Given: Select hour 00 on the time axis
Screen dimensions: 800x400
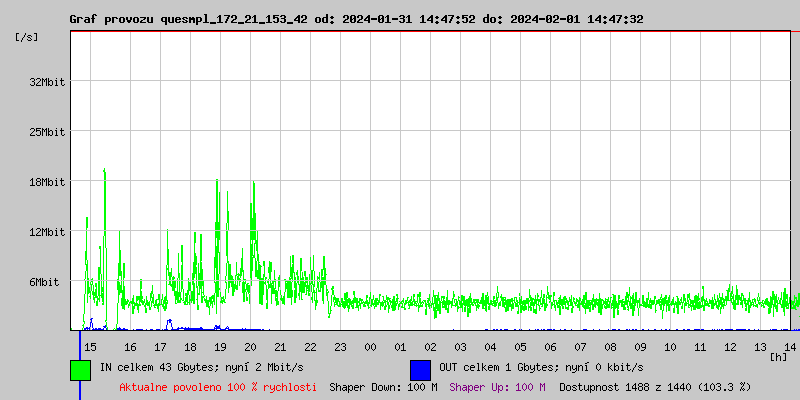Looking at the screenshot, I should [370, 346].
